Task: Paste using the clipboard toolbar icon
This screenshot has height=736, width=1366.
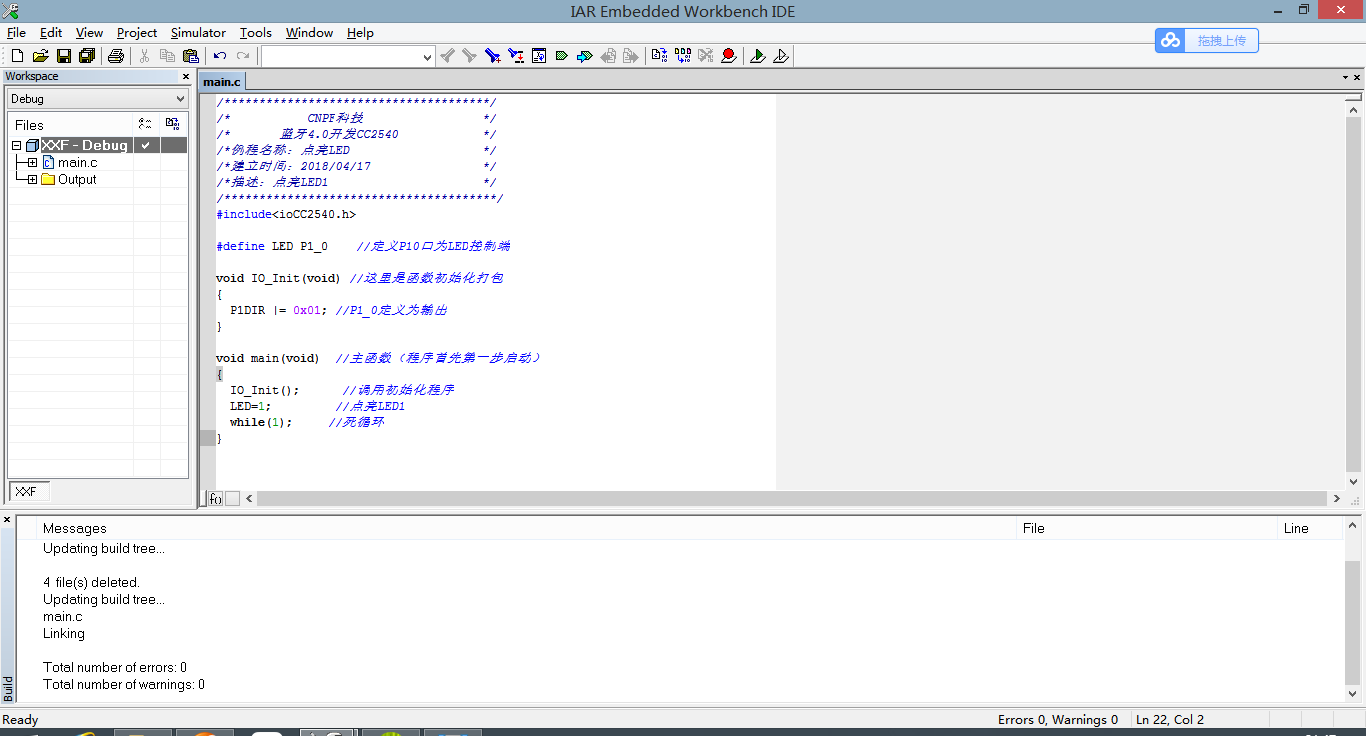Action: pyautogui.click(x=190, y=56)
